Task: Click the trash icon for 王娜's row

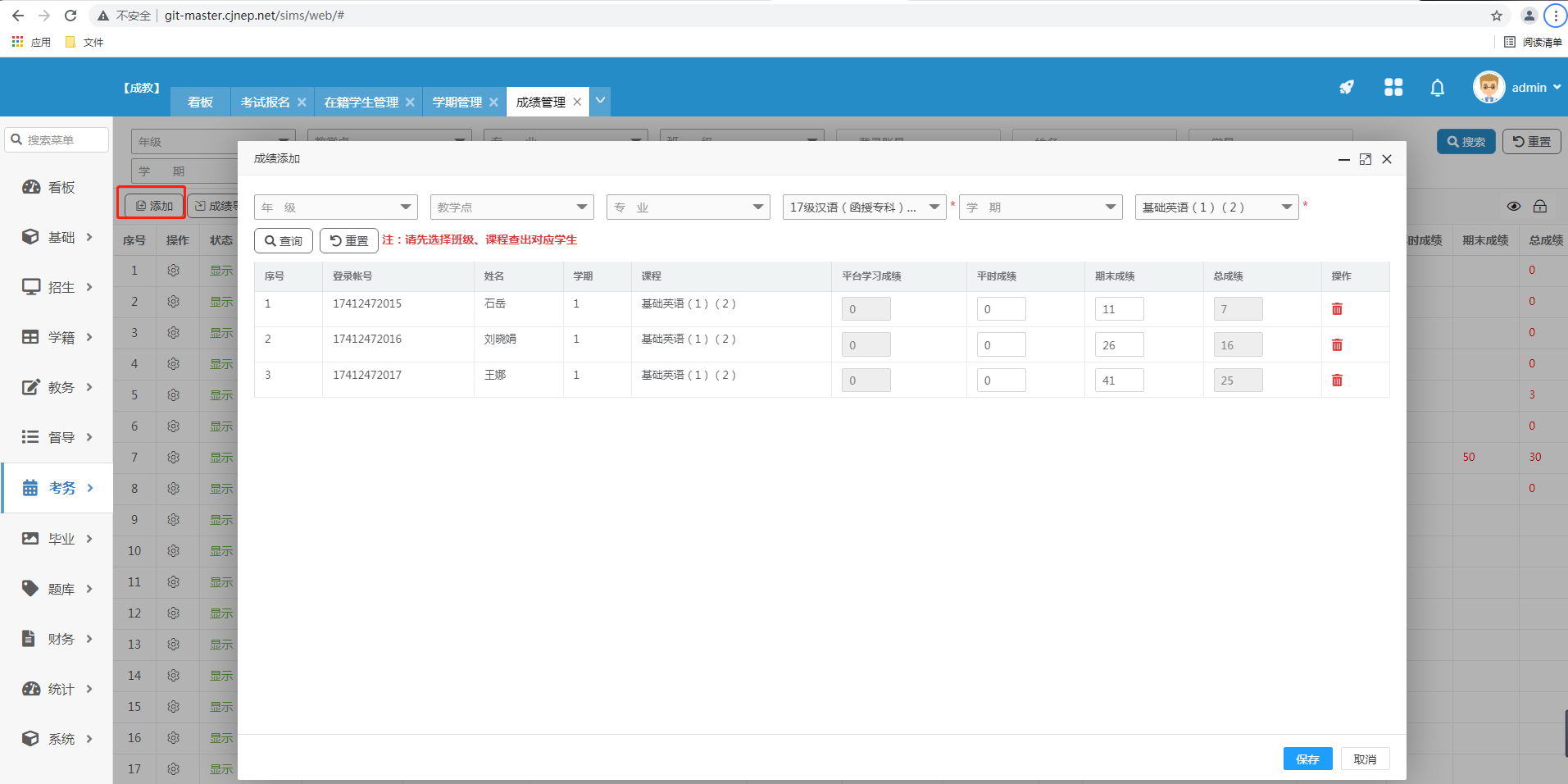Action: coord(1337,381)
